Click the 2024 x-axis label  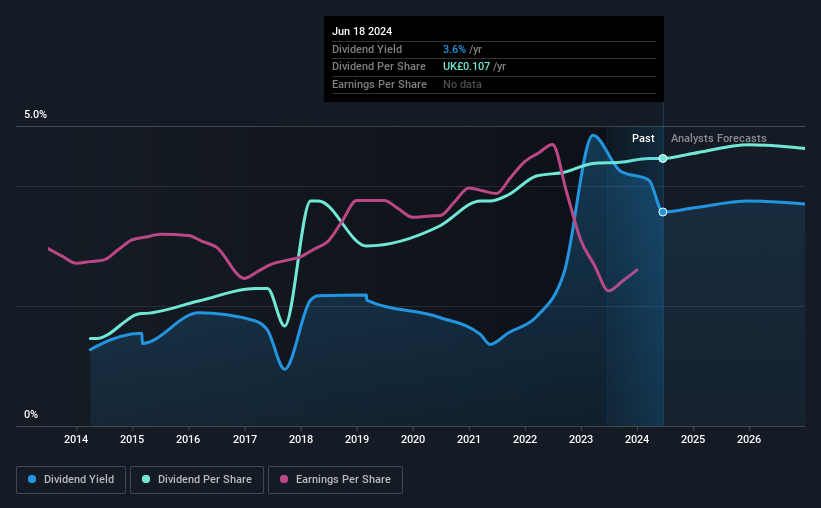tap(637, 439)
